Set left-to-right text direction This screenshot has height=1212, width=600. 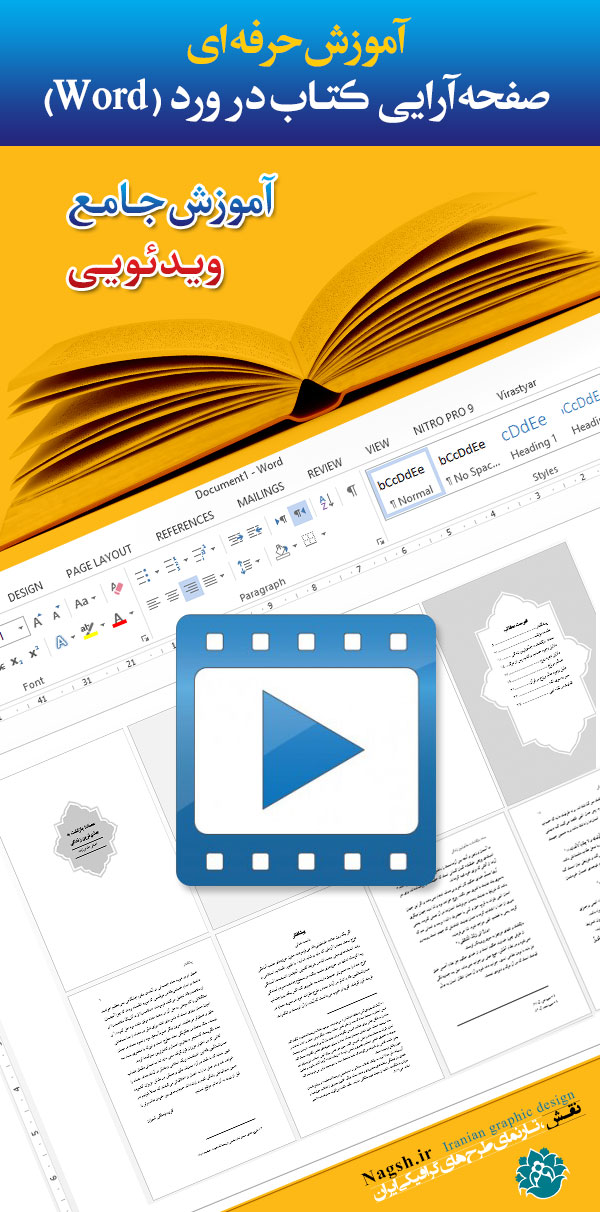pyautogui.click(x=280, y=520)
